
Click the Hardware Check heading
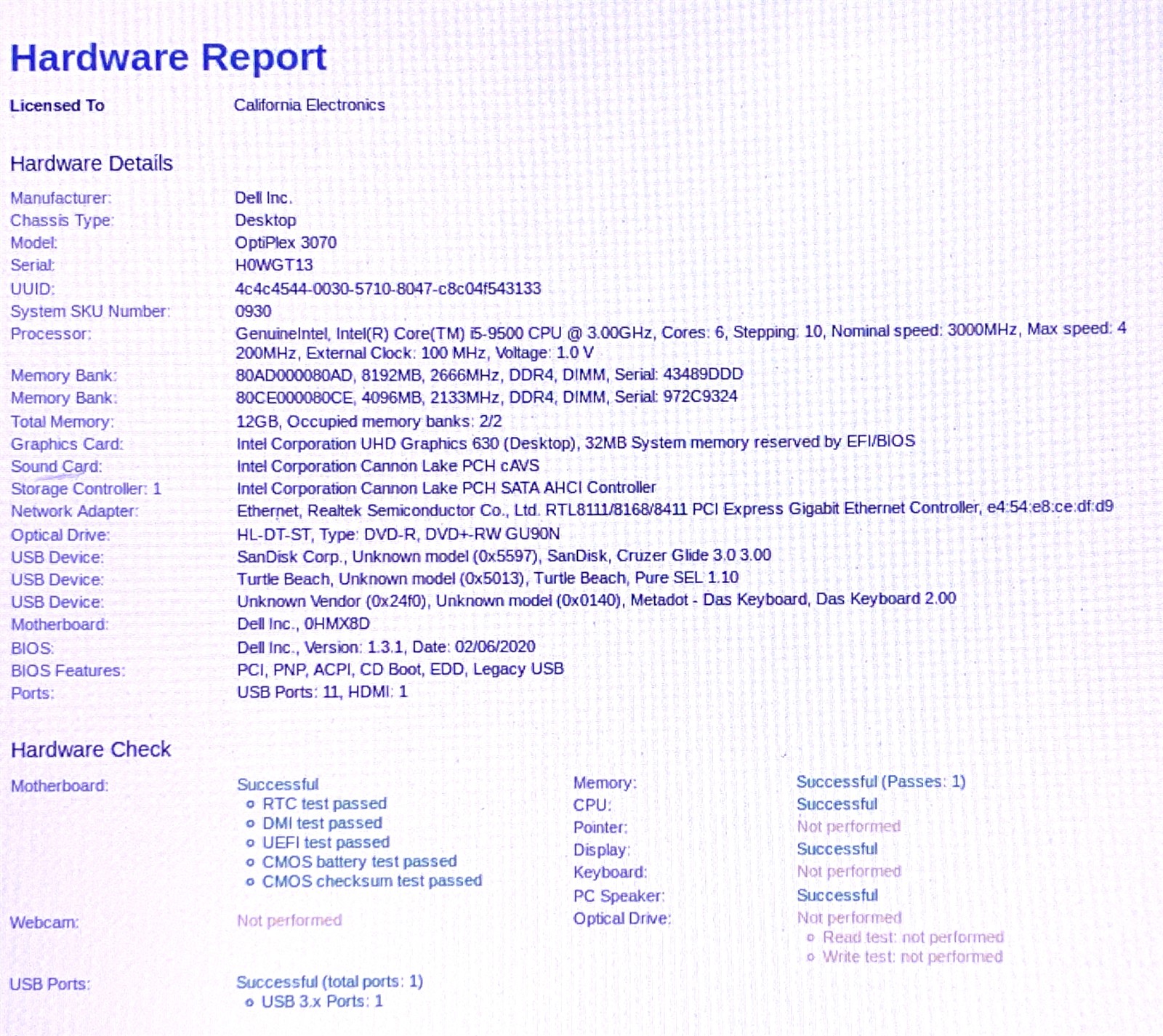pyautogui.click(x=91, y=750)
